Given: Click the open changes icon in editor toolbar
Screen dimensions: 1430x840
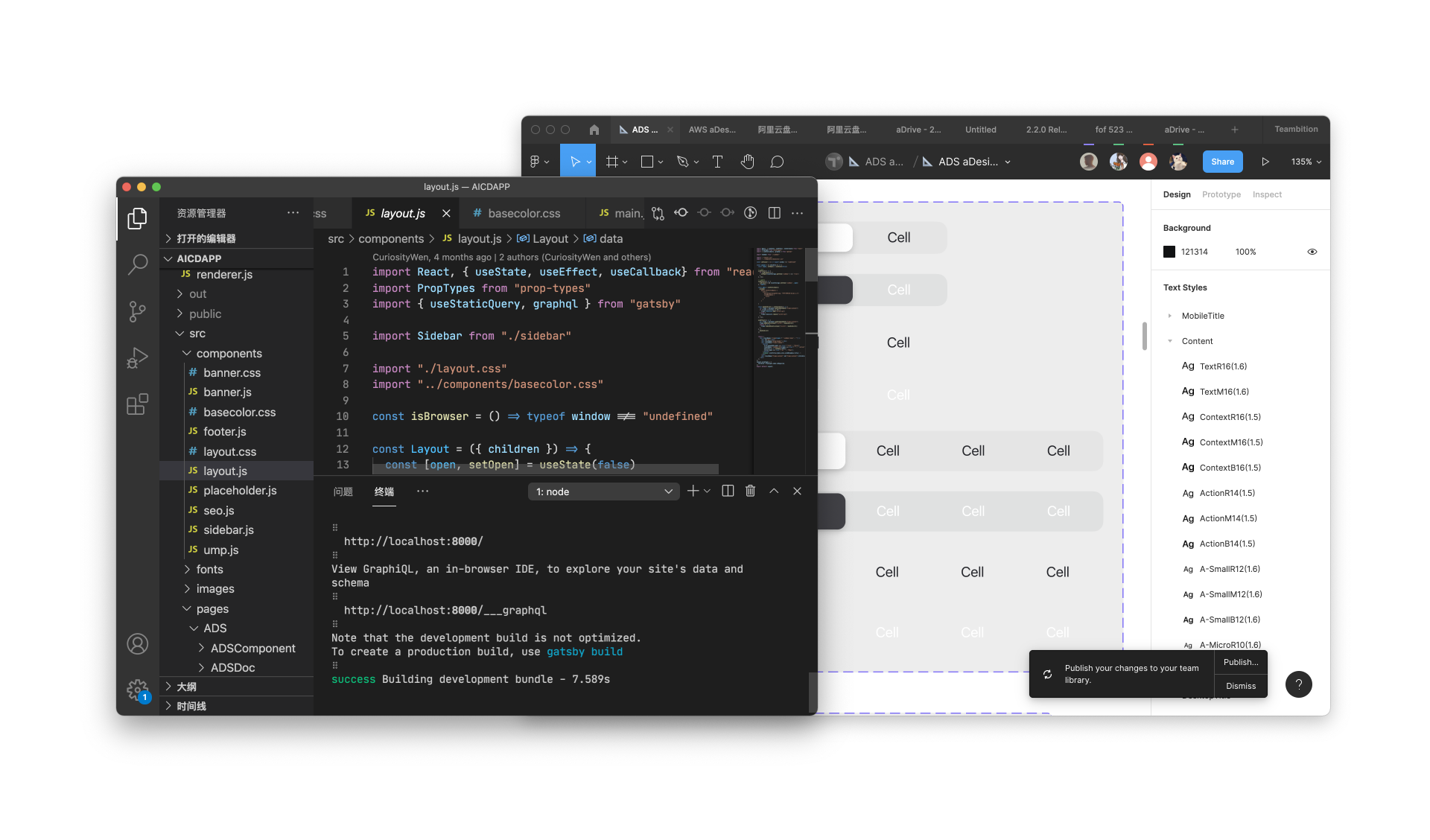Looking at the screenshot, I should click(x=658, y=214).
